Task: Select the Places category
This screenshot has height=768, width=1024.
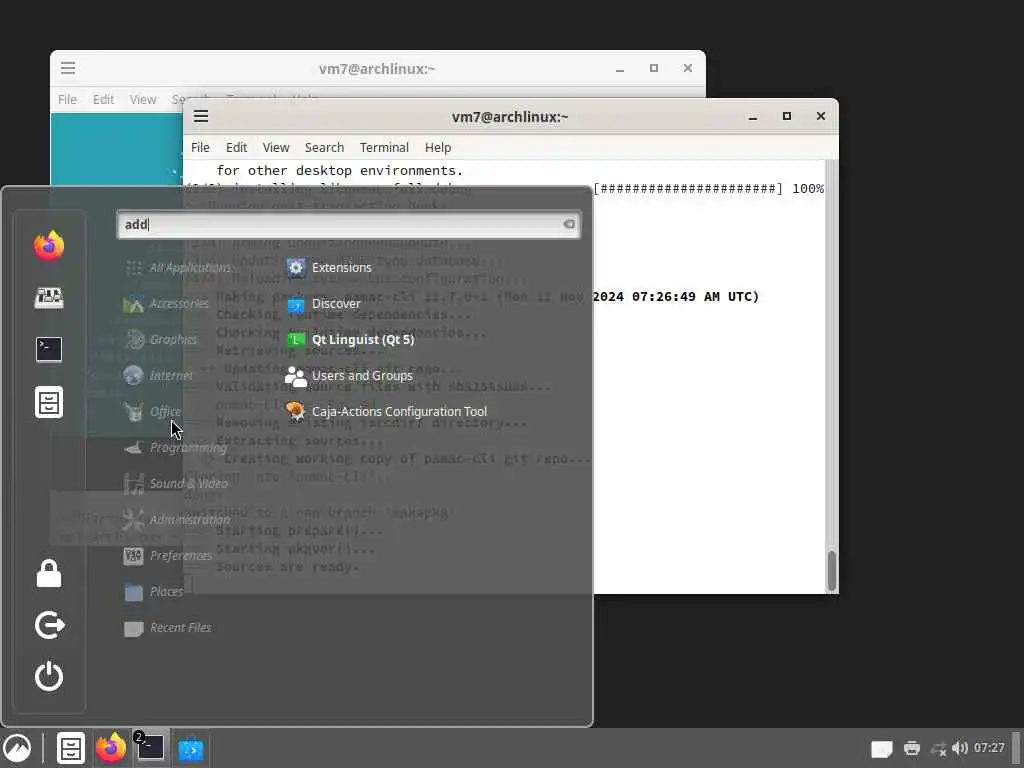Action: [x=154, y=591]
